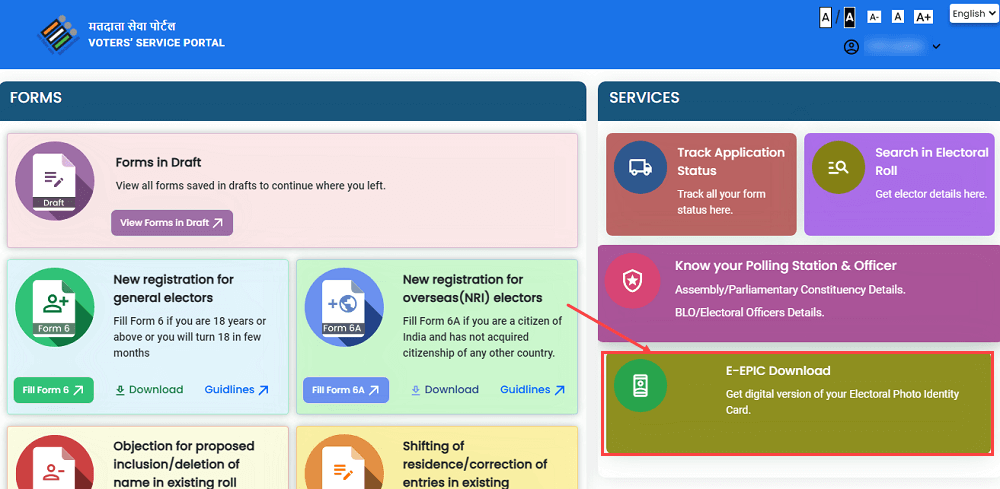Open Guidelines link for Form 6

point(237,390)
